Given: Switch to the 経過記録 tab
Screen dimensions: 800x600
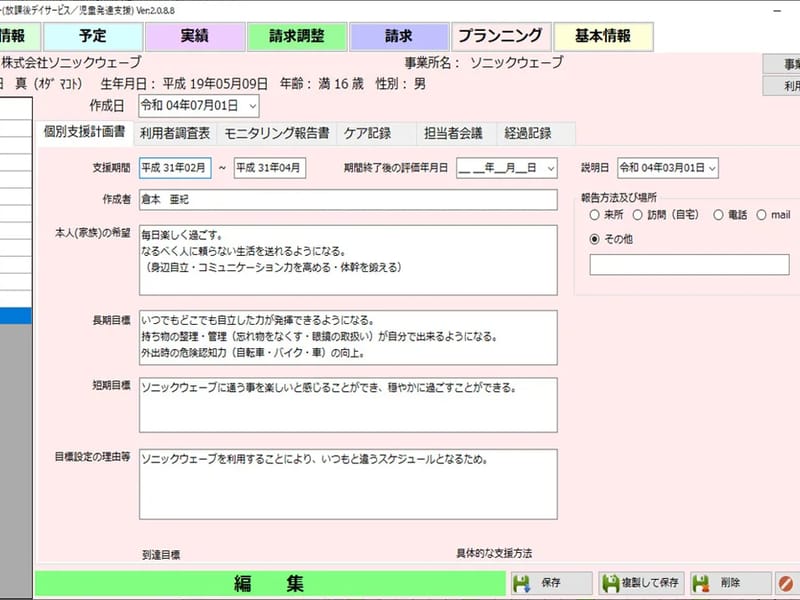Looking at the screenshot, I should [536, 134].
